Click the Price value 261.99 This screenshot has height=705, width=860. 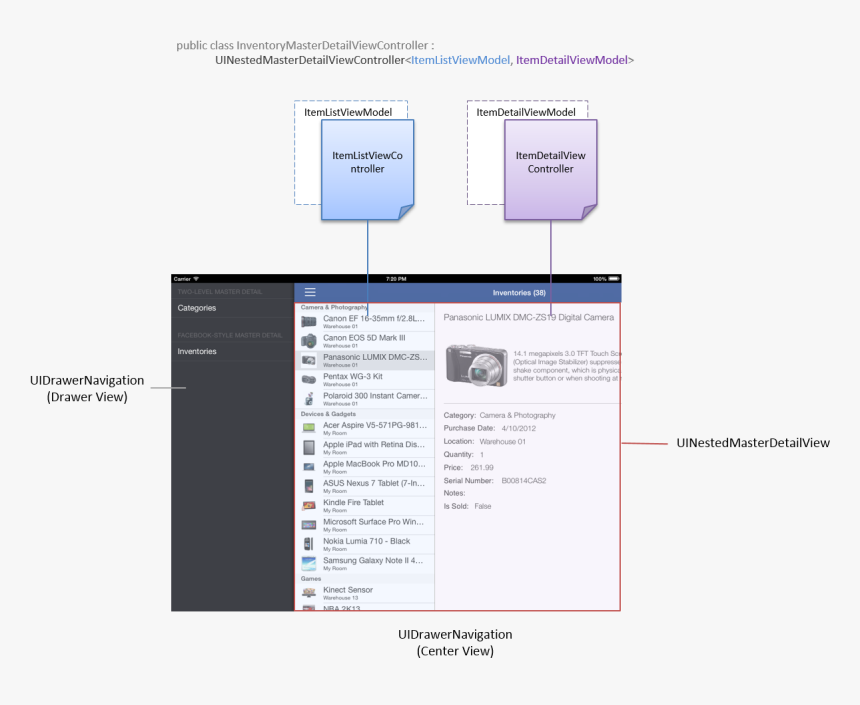[x=482, y=467]
